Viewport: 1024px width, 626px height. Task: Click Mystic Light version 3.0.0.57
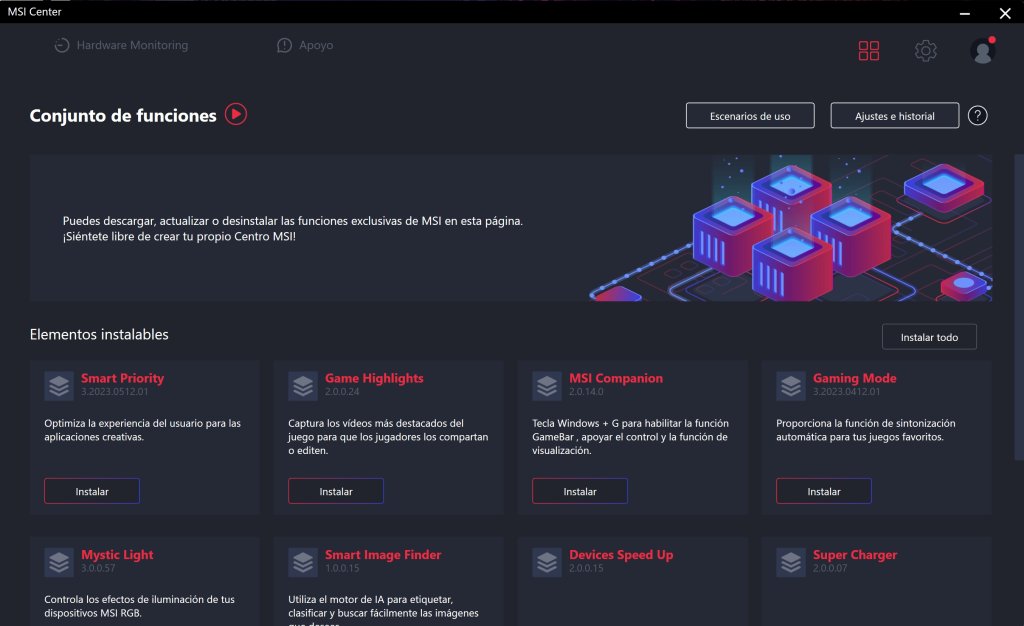click(98, 568)
